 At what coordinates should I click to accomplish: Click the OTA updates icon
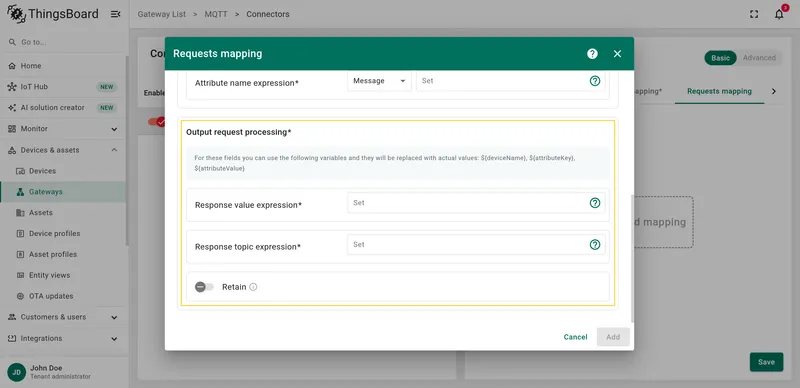pyautogui.click(x=20, y=296)
